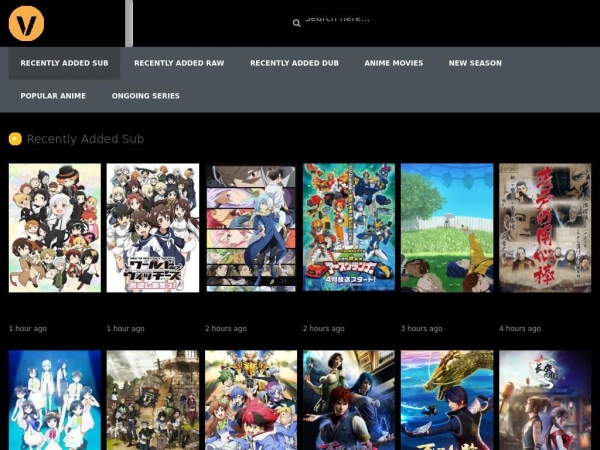
Task: Open the World Witches poster thumbnail
Action: tap(153, 228)
